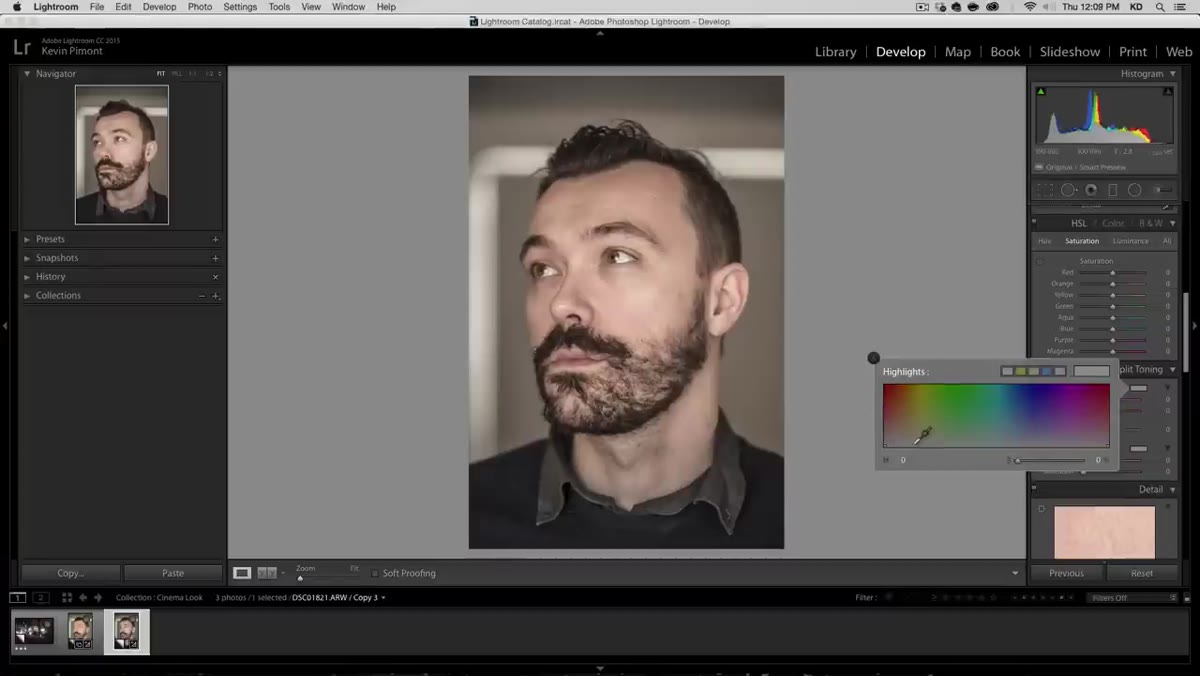1200x676 pixels.
Task: Select the Spot Removal tool
Action: (1068, 190)
